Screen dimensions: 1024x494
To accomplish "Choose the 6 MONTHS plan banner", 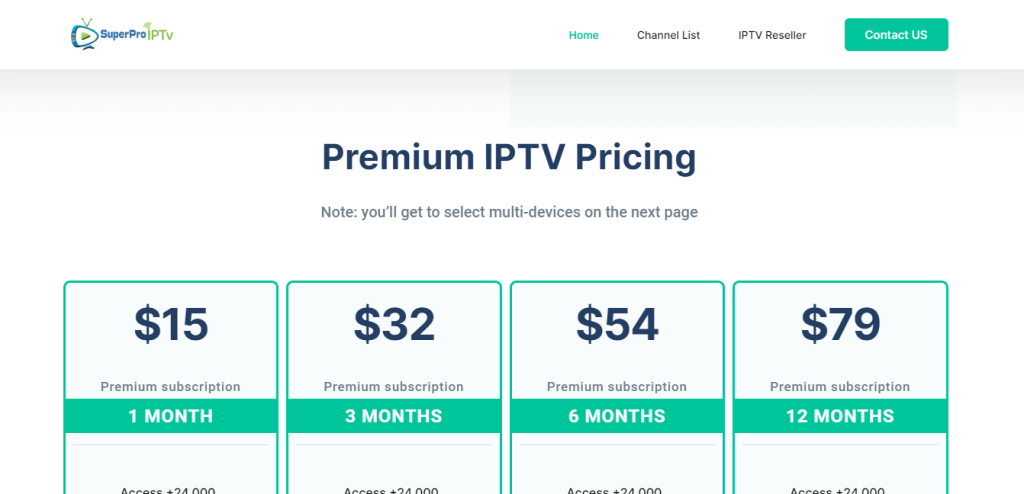I will [617, 416].
